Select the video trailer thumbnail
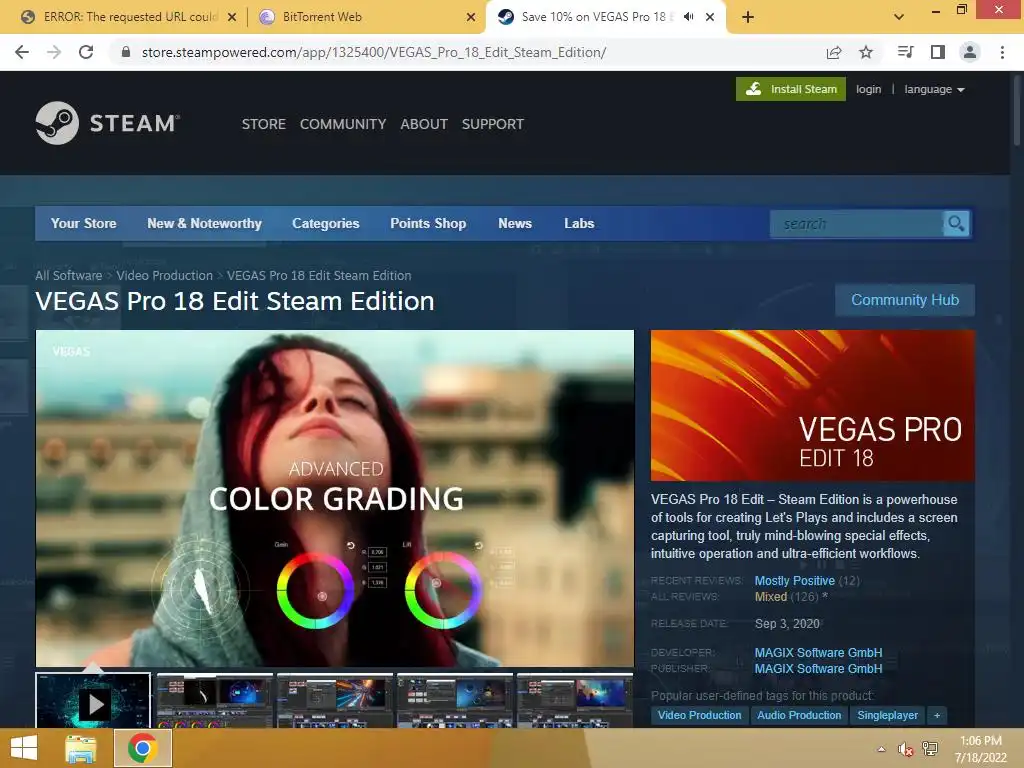Viewport: 1024px width, 768px height. 93,700
